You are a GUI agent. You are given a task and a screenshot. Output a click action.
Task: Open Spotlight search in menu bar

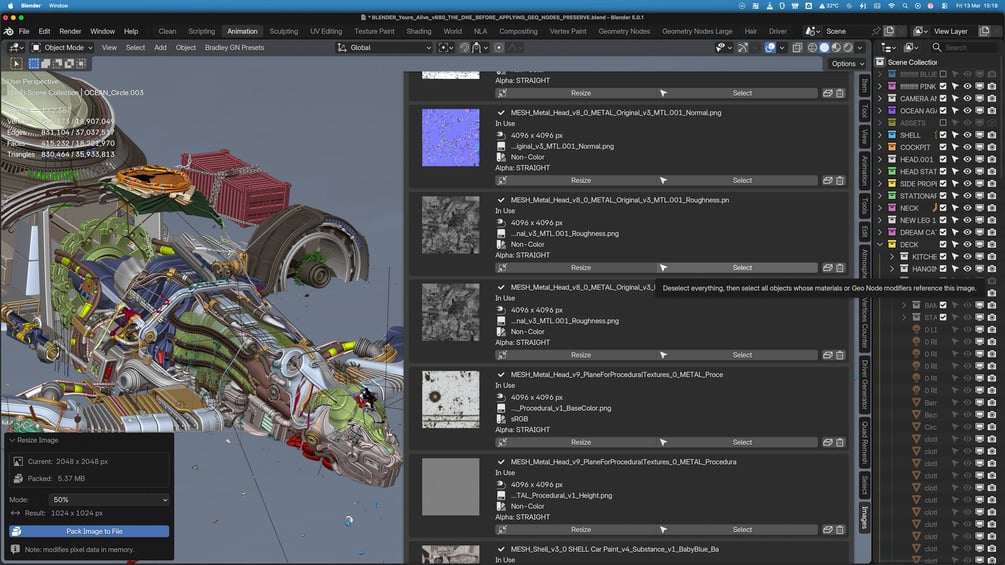click(x=905, y=5)
